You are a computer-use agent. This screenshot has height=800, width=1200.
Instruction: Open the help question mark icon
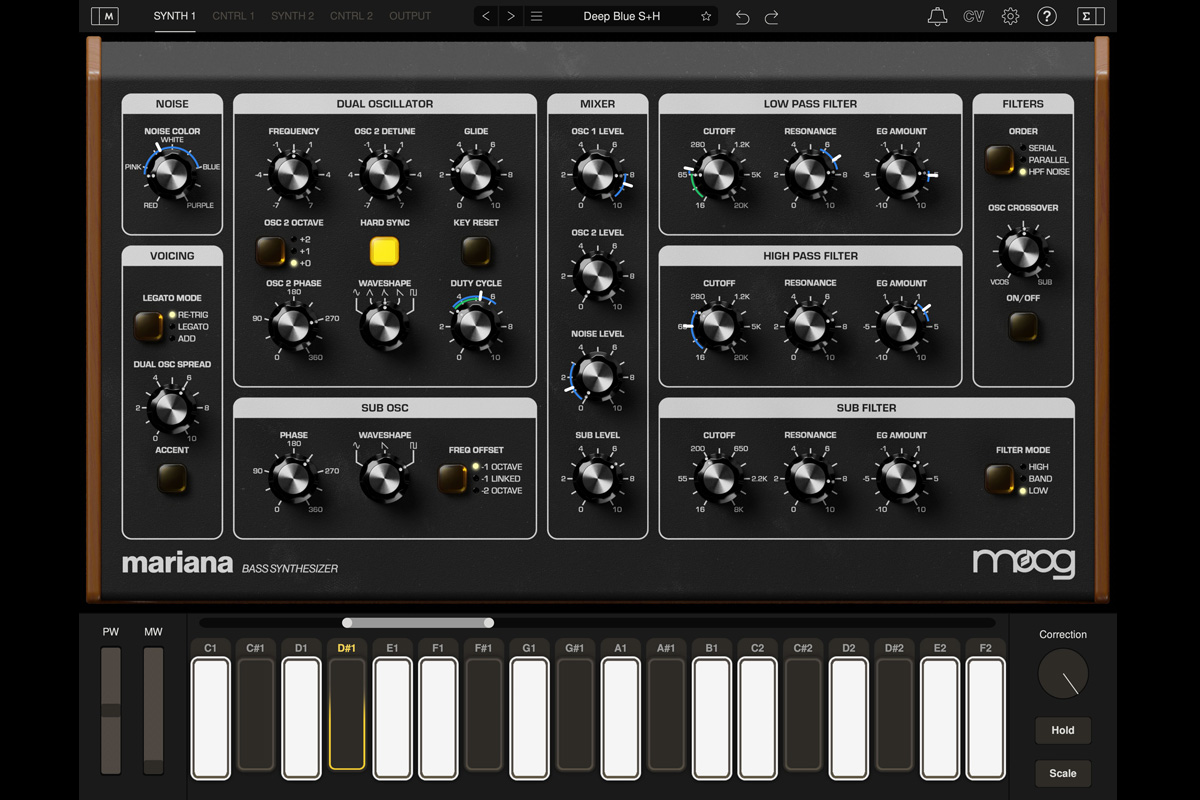pos(1046,16)
